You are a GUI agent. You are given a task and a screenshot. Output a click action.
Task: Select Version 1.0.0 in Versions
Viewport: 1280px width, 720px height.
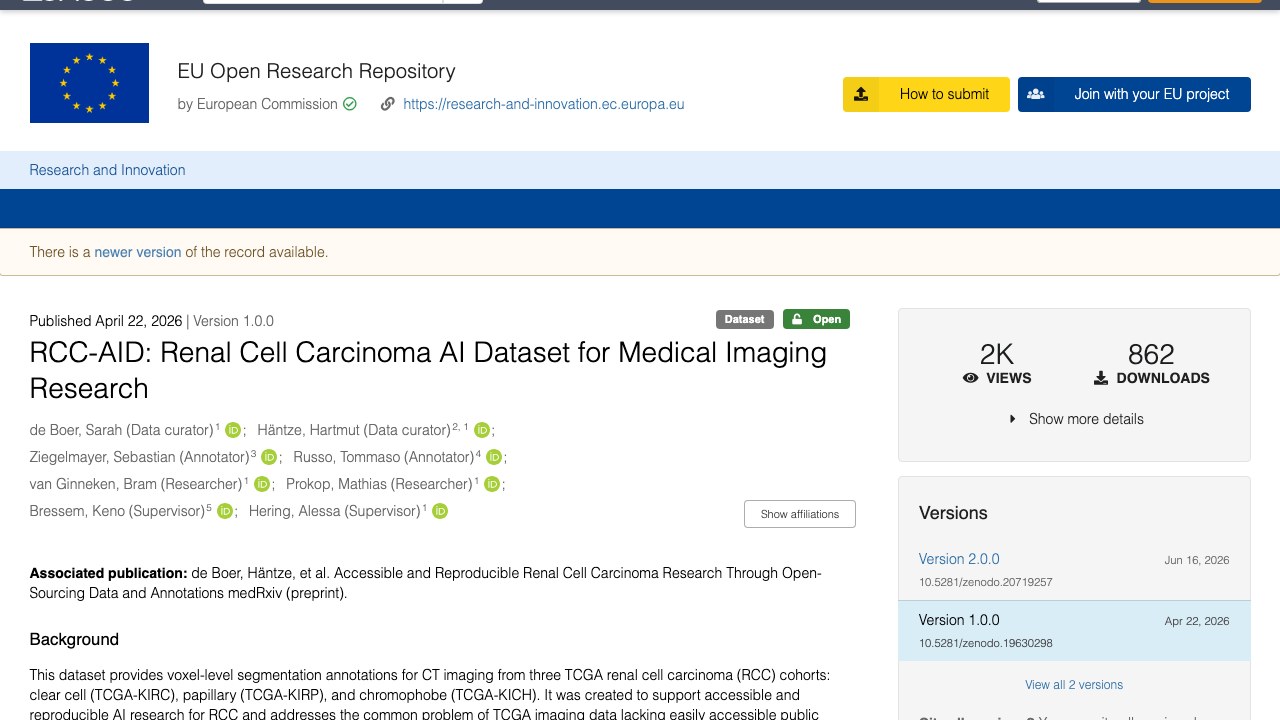point(959,620)
